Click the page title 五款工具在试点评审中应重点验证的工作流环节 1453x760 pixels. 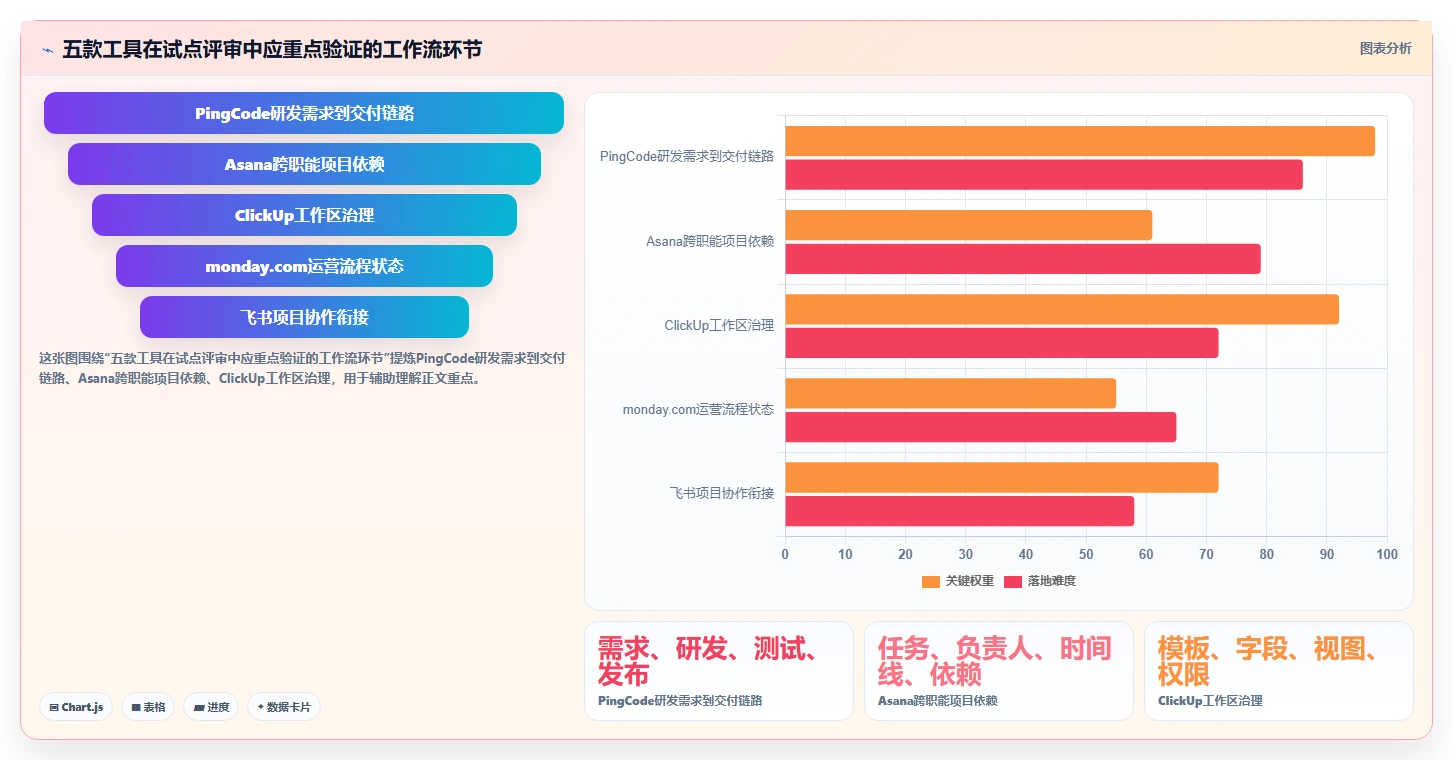point(272,49)
